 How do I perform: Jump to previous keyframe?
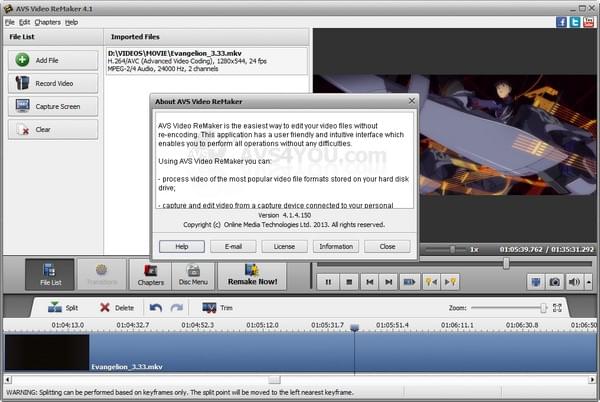(431, 282)
